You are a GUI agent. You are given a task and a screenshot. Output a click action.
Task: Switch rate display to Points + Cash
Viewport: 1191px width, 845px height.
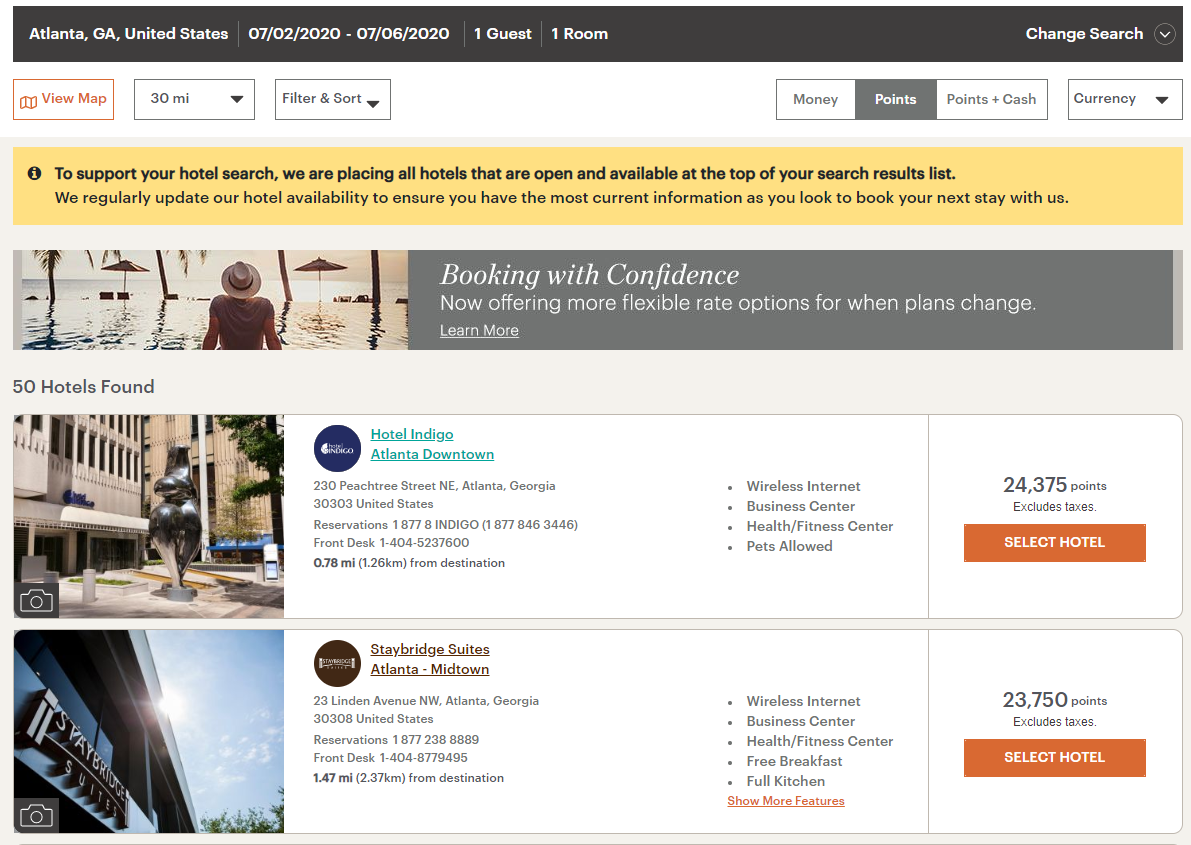click(x=991, y=100)
